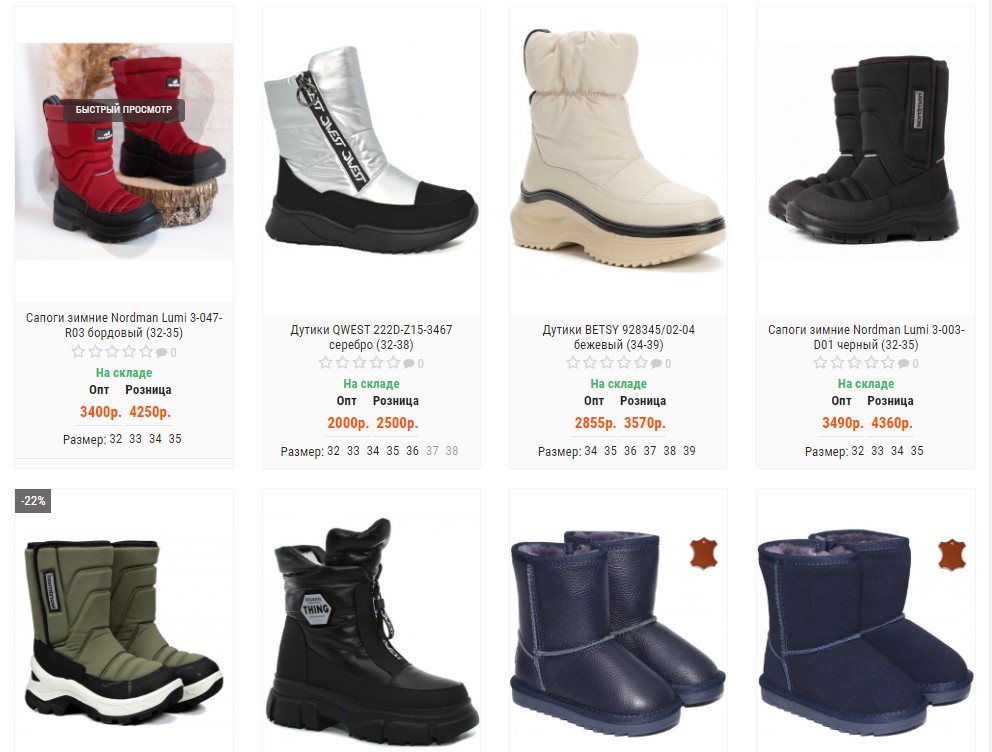Click the -22% discount badge
Screen dimensions: 992x752
point(33,501)
